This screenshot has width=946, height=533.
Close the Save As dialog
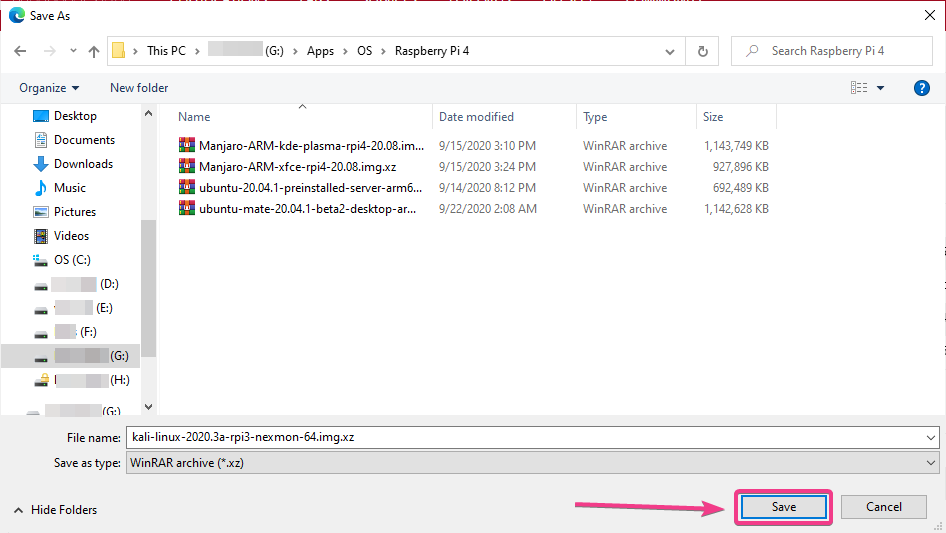click(x=930, y=15)
